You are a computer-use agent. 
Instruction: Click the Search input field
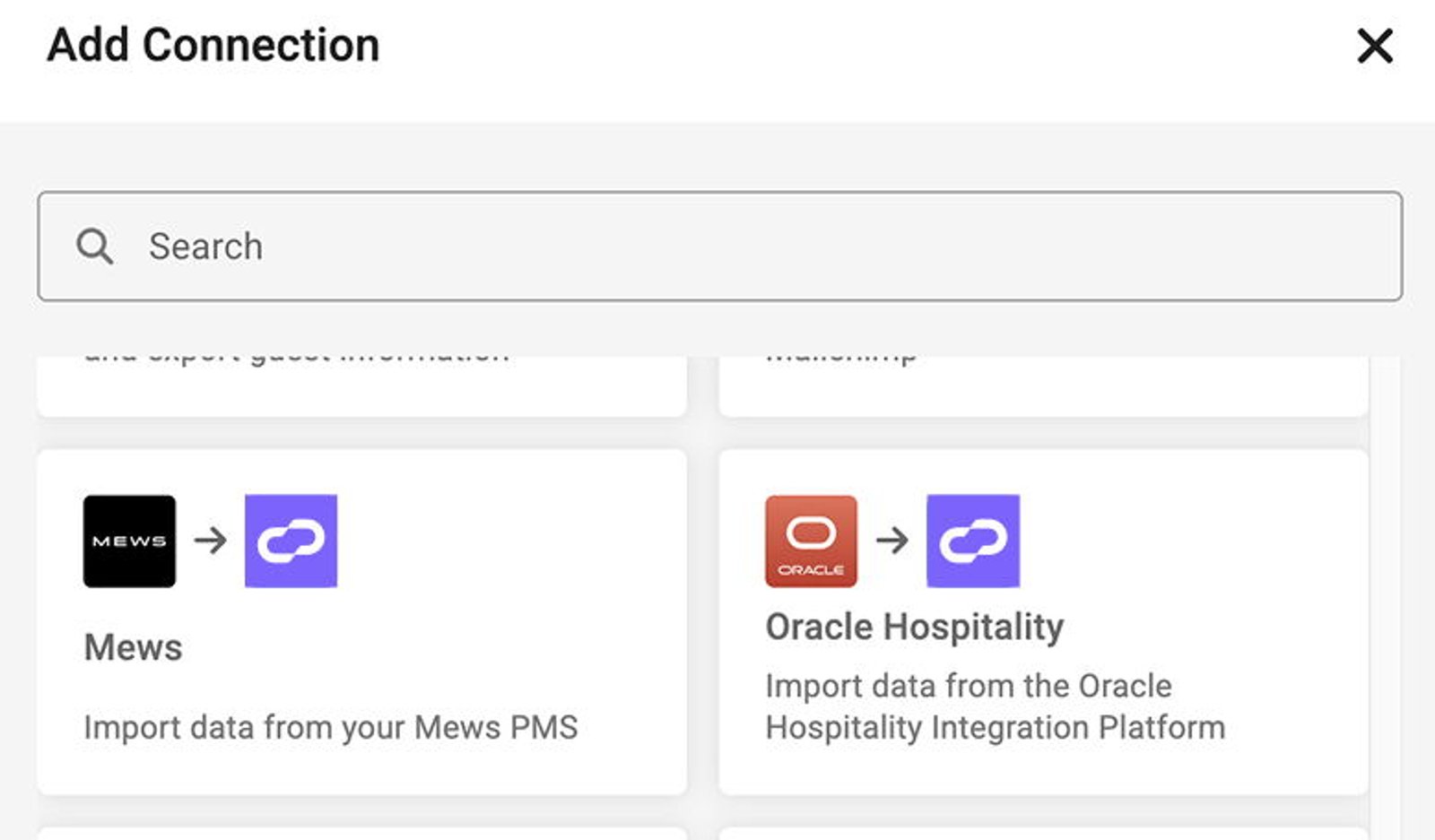[719, 246]
